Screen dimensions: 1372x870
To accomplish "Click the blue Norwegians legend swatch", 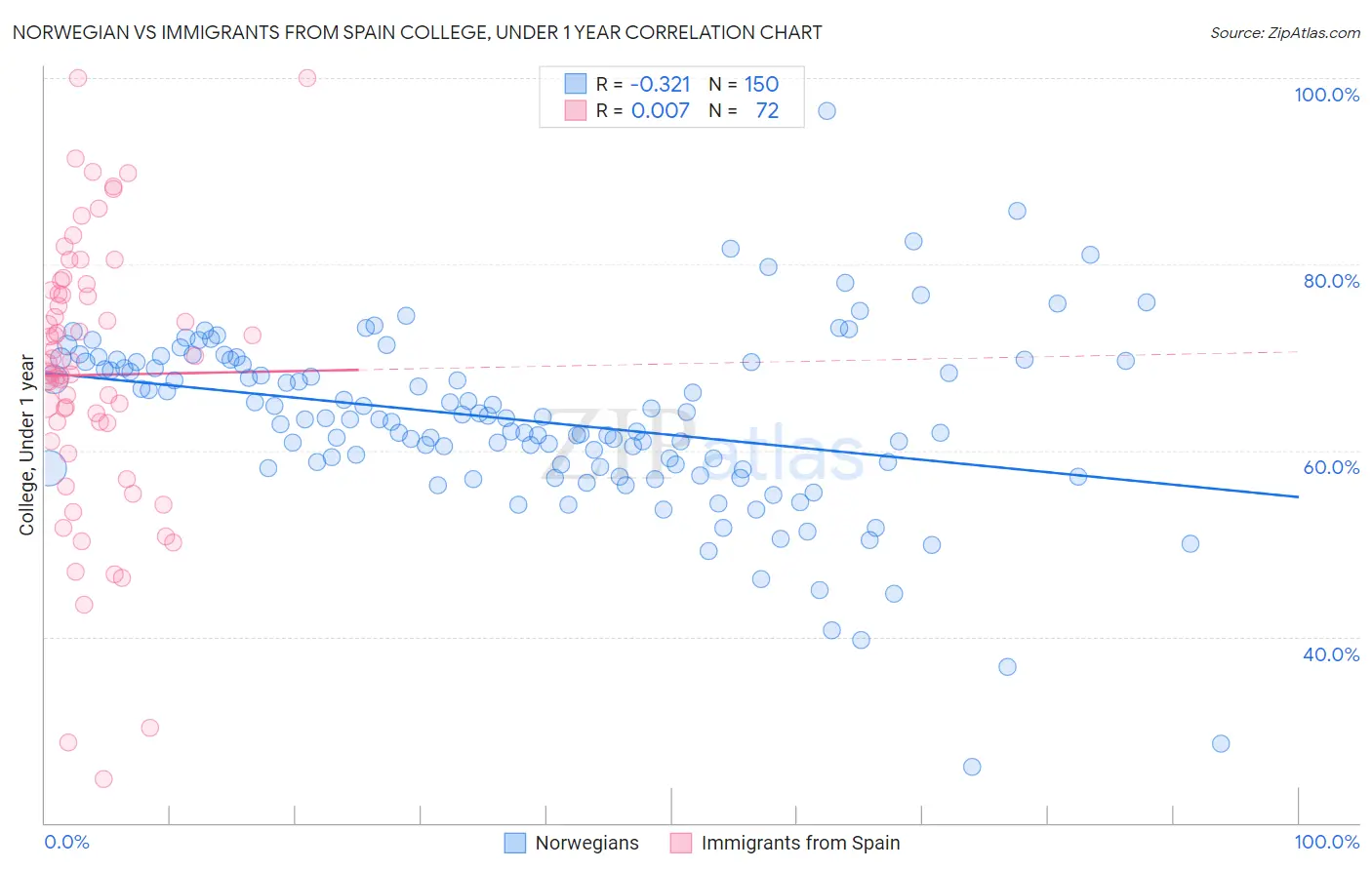I will coord(515,843).
